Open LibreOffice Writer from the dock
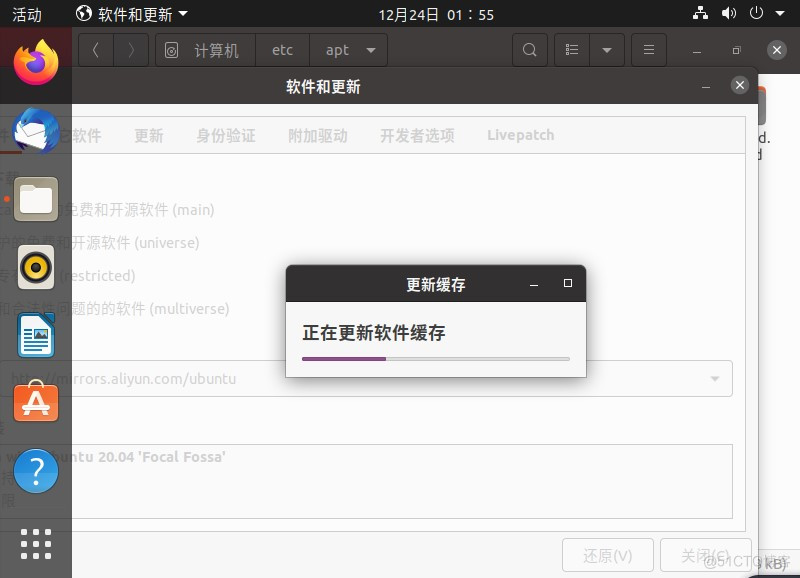 click(36, 335)
